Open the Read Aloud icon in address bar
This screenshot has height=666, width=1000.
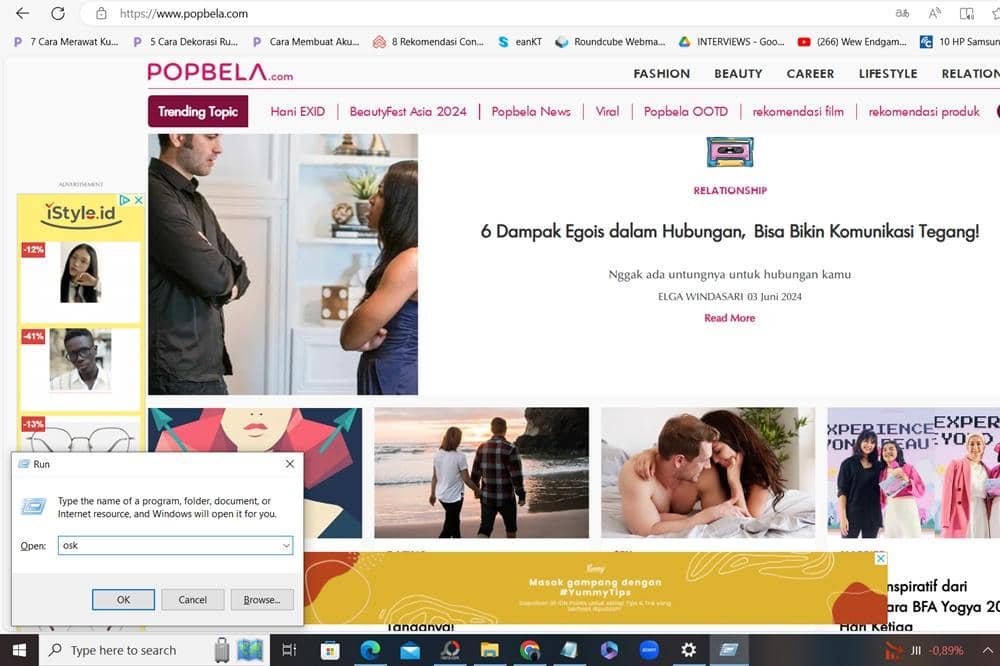935,14
